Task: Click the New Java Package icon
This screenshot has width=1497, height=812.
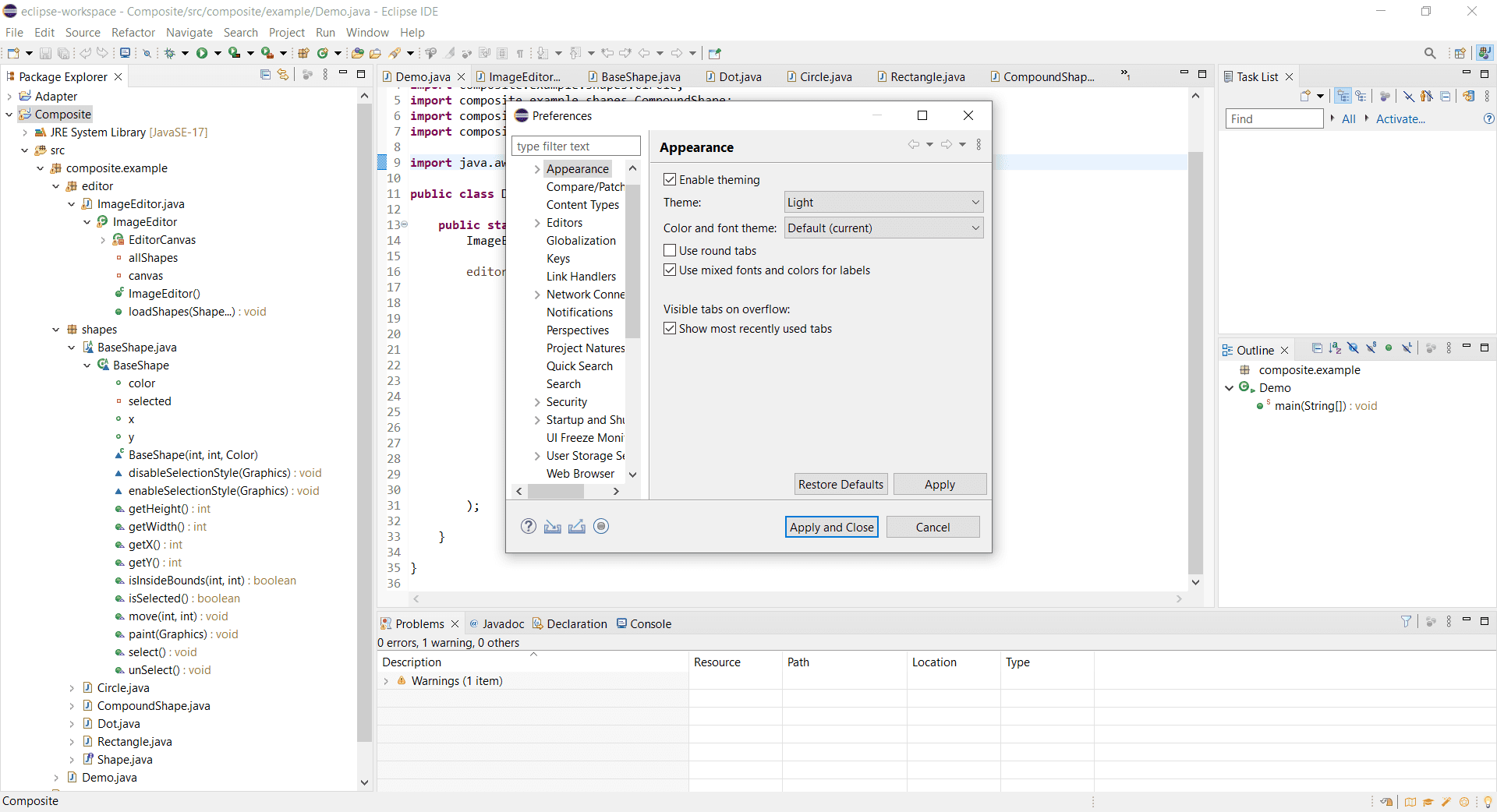Action: click(303, 53)
